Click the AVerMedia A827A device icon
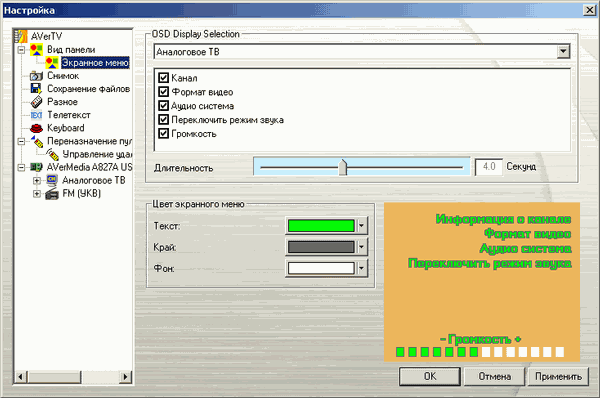This screenshot has width=600, height=398. point(36,167)
